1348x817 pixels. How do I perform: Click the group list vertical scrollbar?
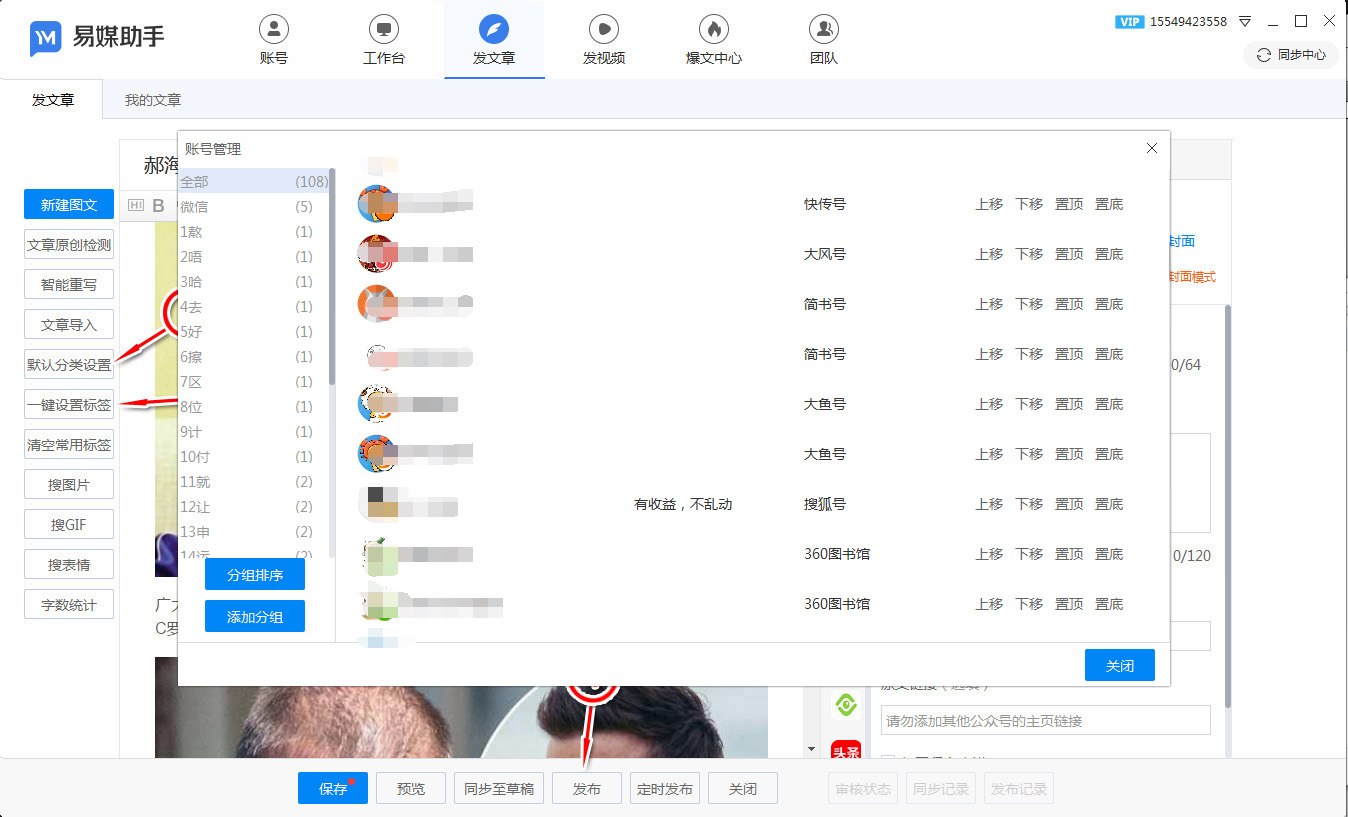point(332,280)
